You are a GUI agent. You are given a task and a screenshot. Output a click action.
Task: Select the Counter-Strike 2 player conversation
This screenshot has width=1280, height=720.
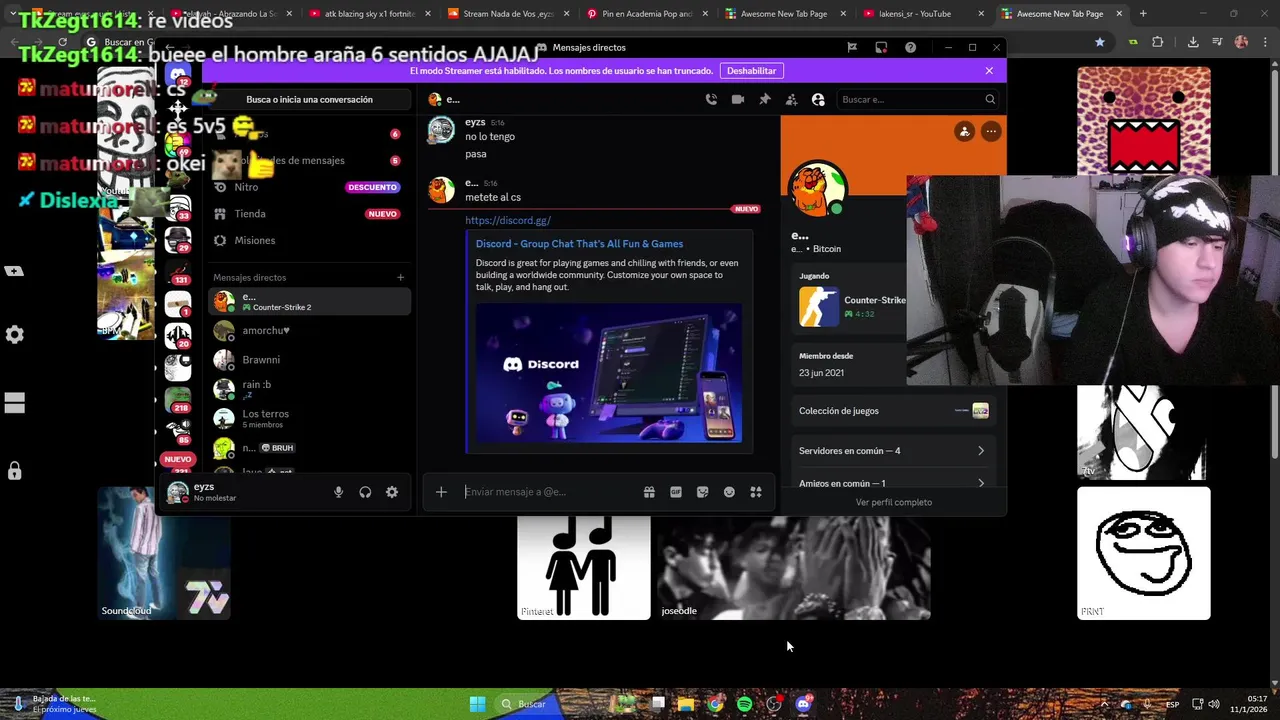pos(310,301)
